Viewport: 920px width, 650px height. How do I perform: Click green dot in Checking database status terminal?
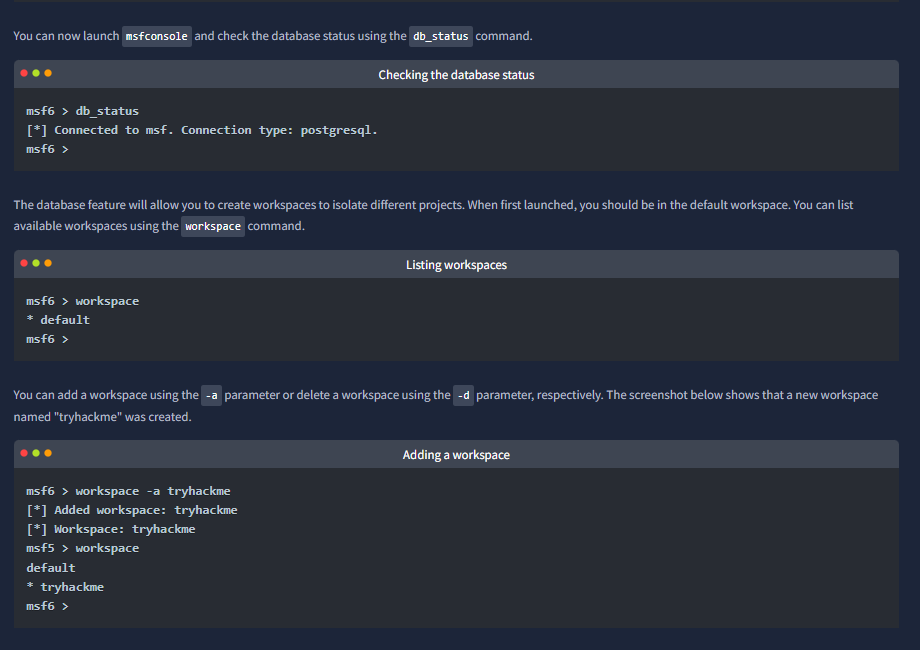point(36,73)
